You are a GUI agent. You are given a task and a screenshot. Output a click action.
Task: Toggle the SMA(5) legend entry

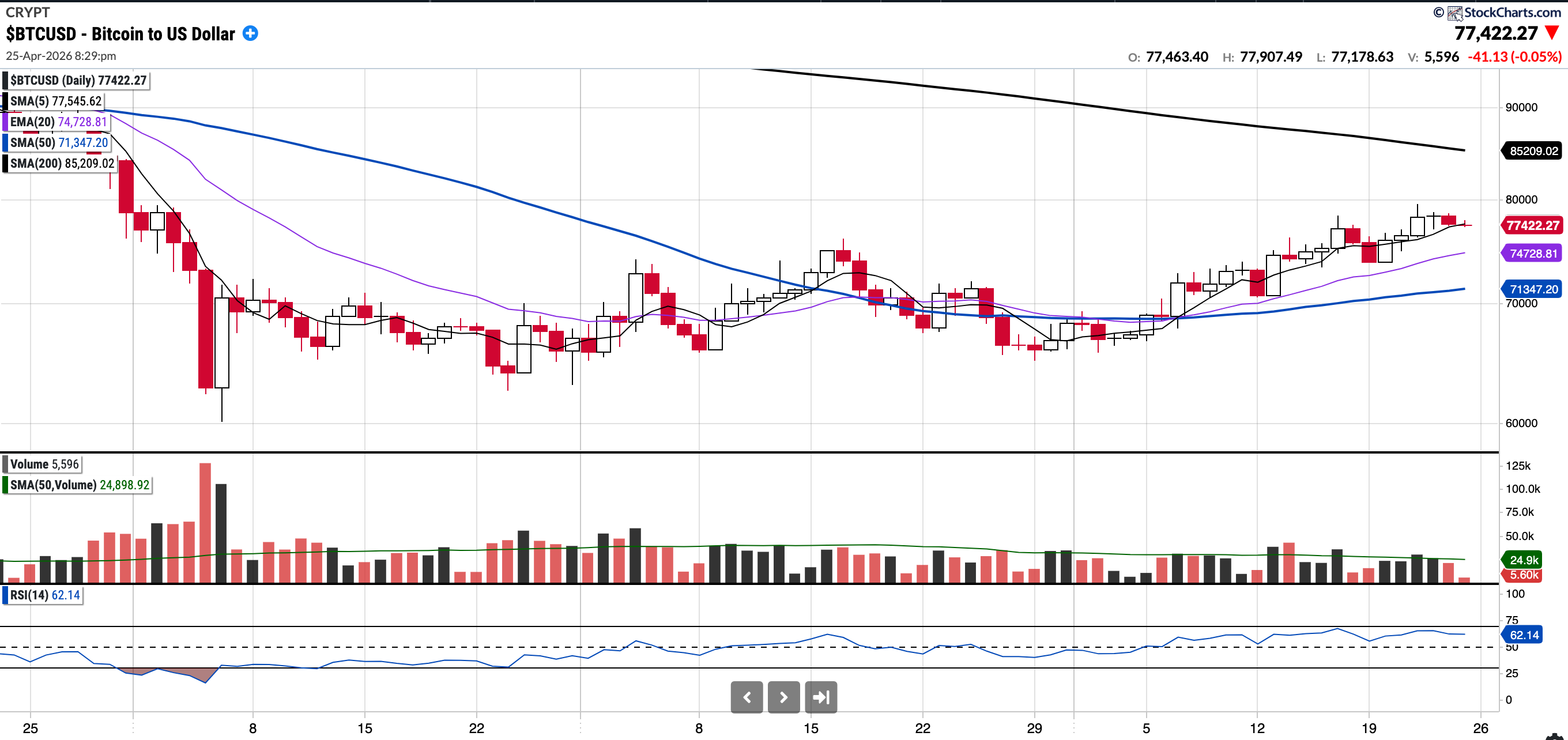(x=55, y=101)
